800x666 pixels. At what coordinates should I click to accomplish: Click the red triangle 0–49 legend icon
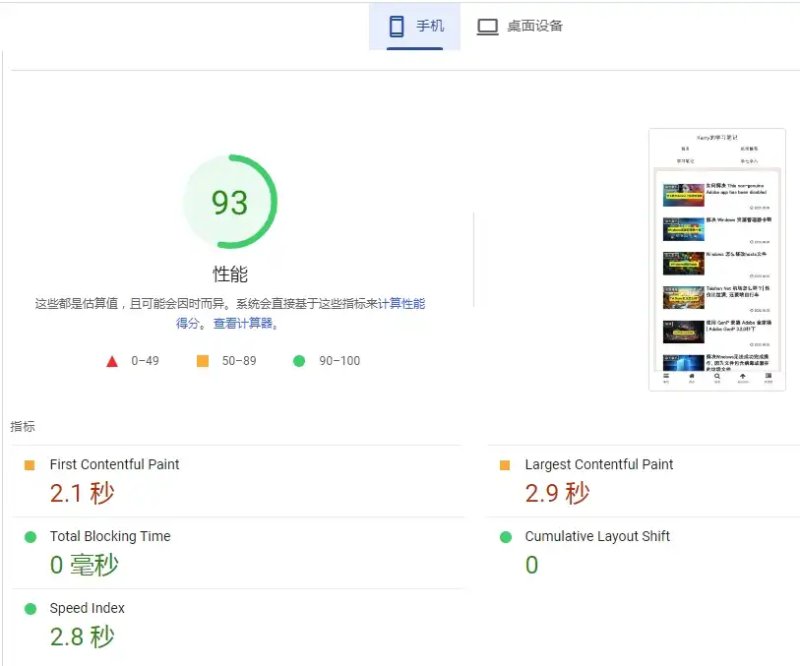pyautogui.click(x=112, y=362)
